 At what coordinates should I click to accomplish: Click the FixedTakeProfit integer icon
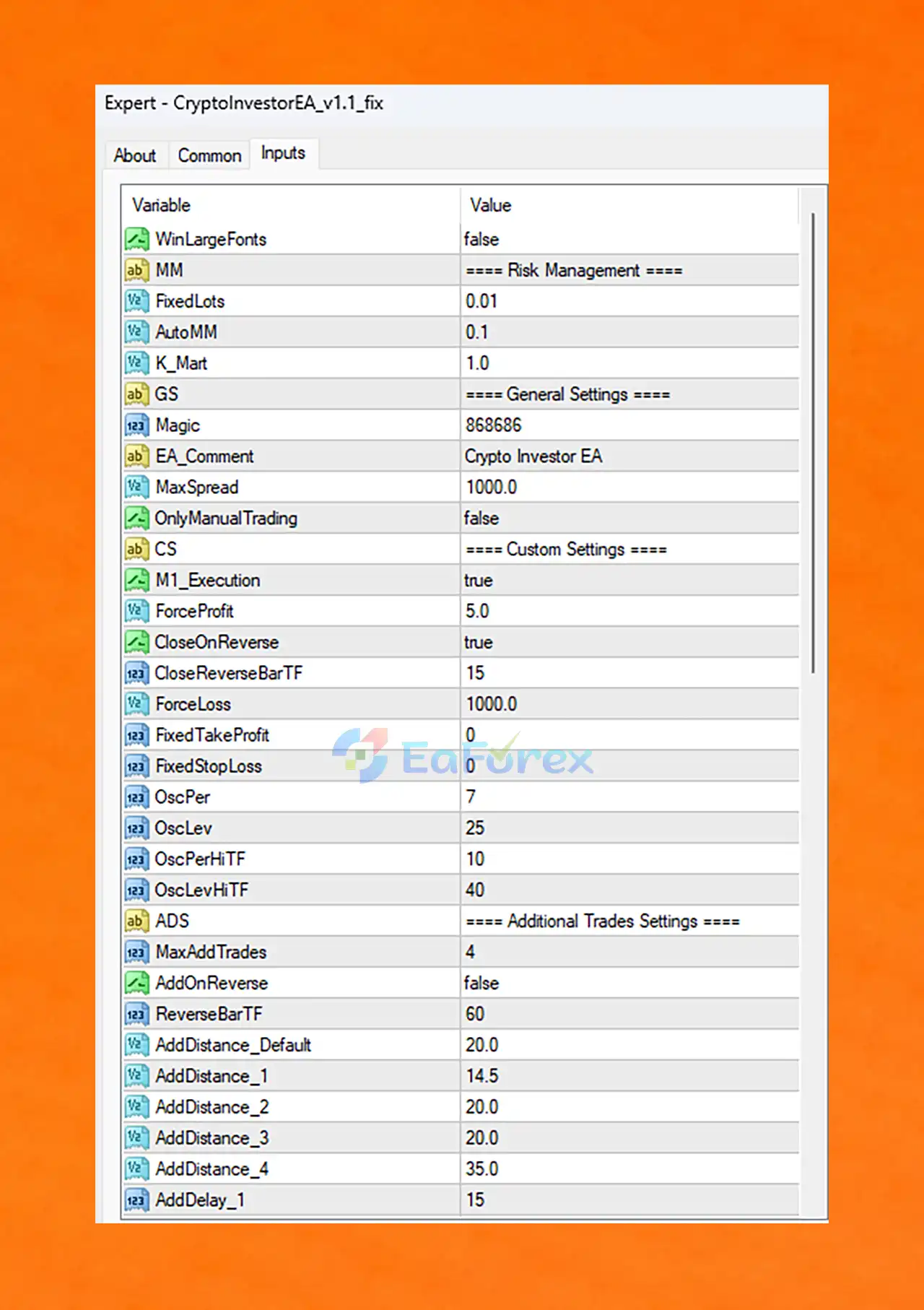[136, 735]
